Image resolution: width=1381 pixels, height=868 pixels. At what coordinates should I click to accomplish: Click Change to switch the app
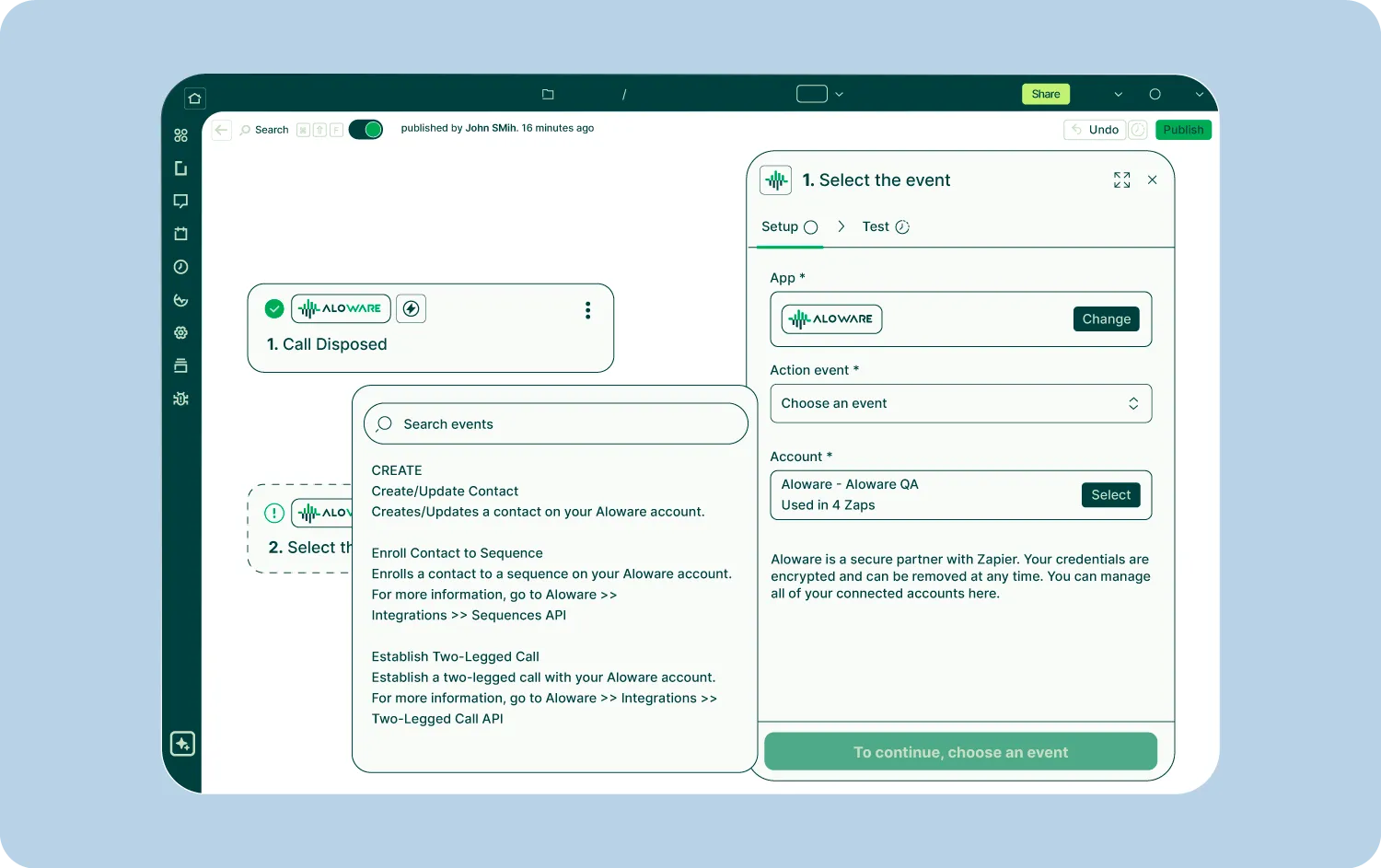tap(1107, 319)
